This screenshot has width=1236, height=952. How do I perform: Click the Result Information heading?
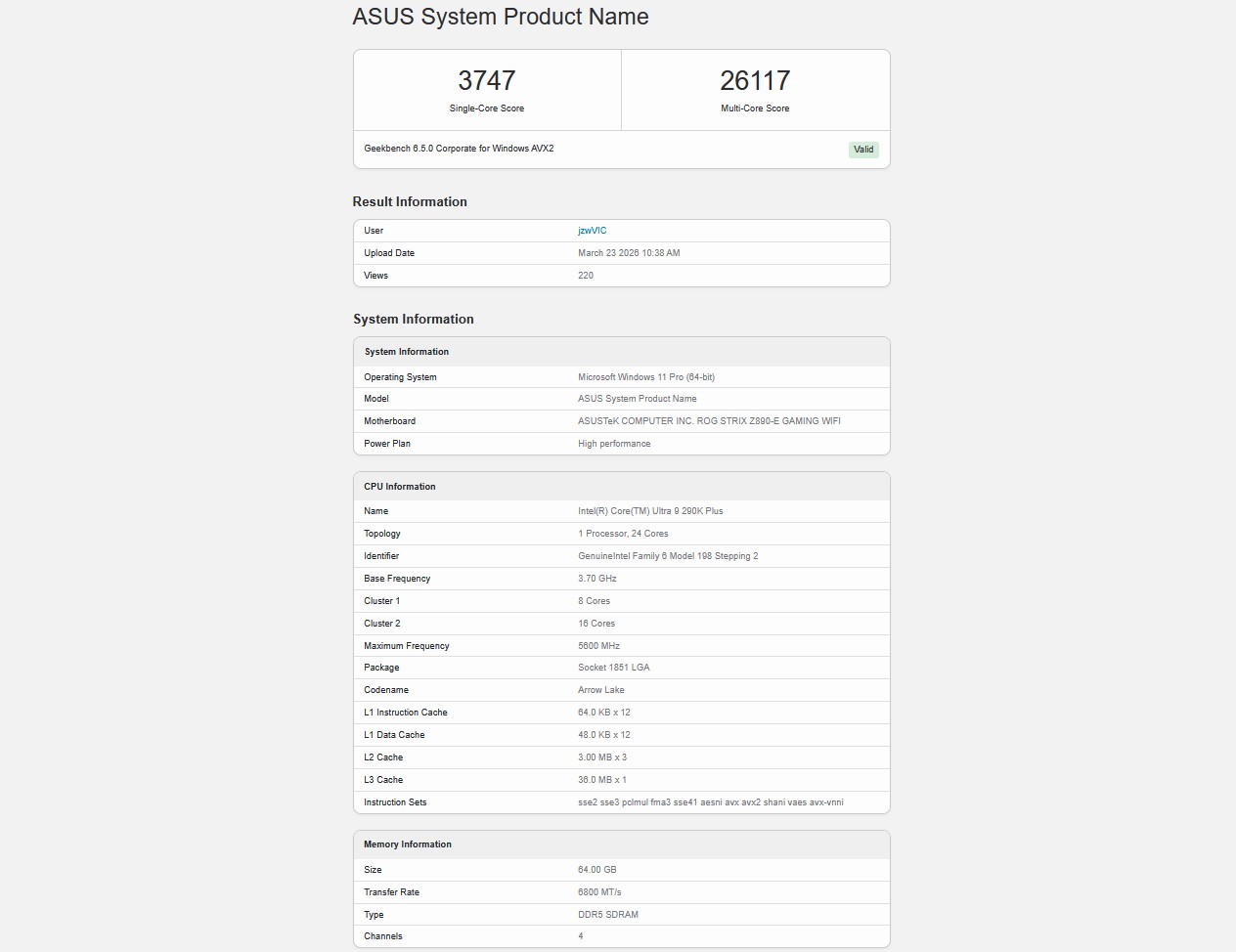410,201
